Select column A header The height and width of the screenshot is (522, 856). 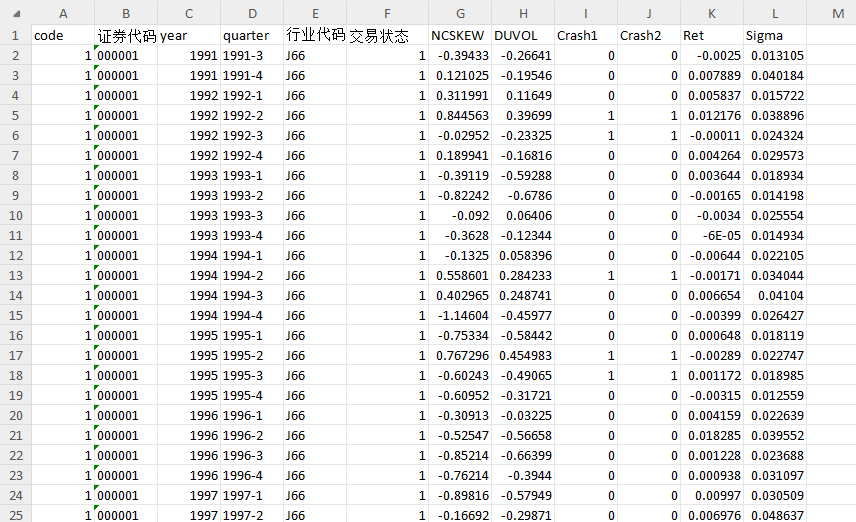pyautogui.click(x=63, y=13)
